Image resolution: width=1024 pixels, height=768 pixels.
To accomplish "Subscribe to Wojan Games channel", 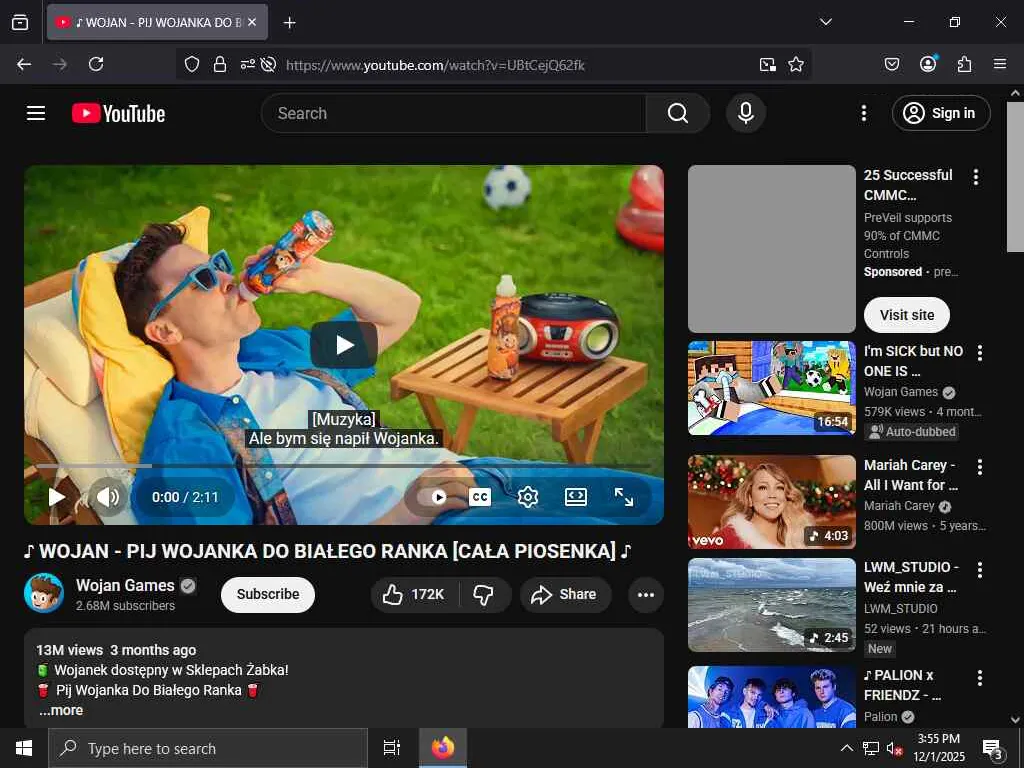I will (268, 594).
